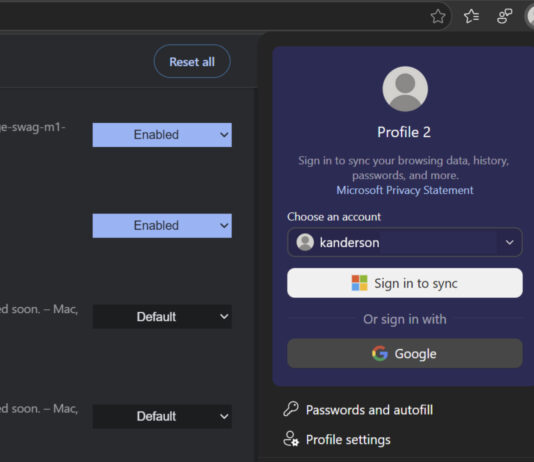This screenshot has width=534, height=462.
Task: Add this page to favorites star
Action: (438, 16)
